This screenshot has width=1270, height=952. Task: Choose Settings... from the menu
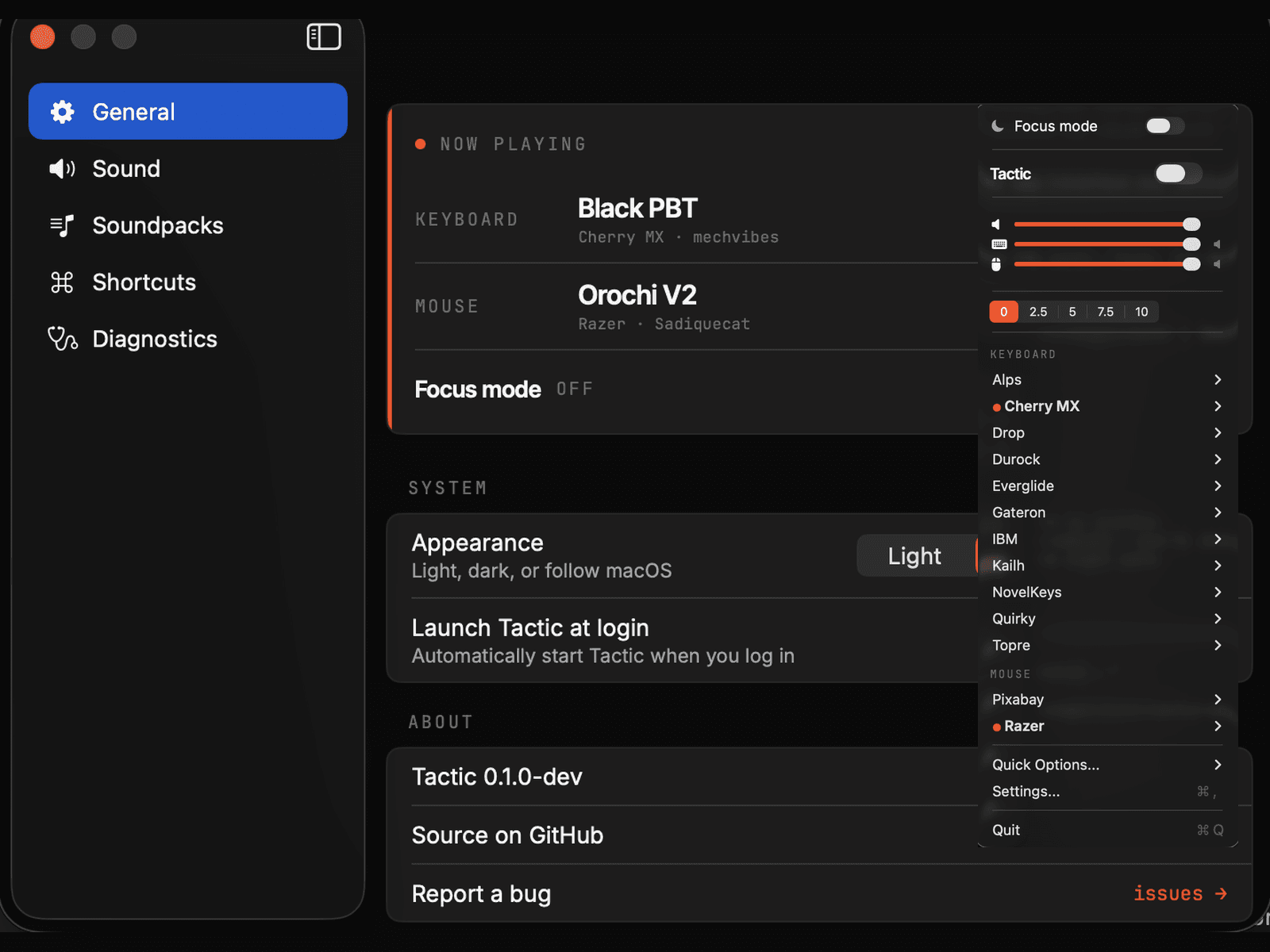1106,792
